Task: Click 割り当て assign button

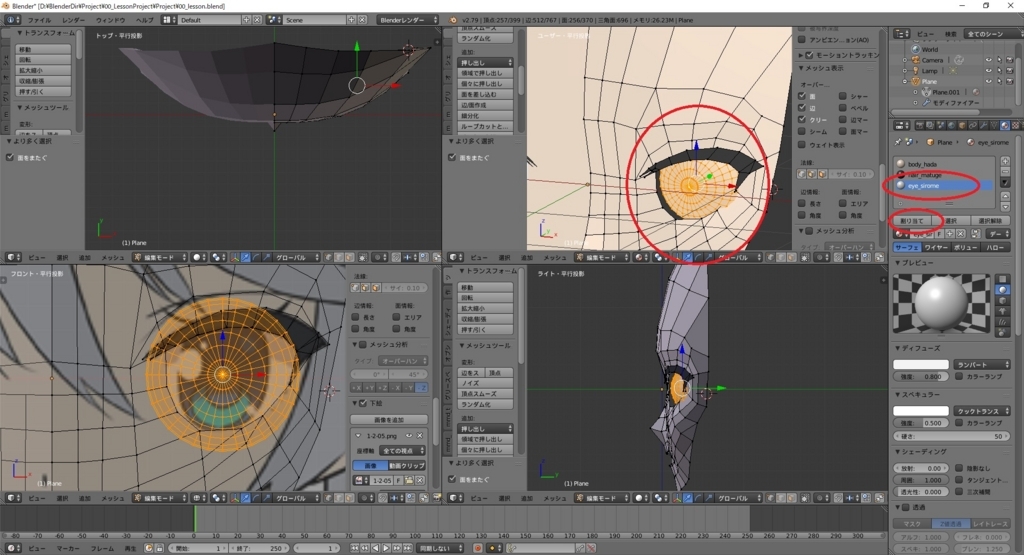Action: pos(912,221)
